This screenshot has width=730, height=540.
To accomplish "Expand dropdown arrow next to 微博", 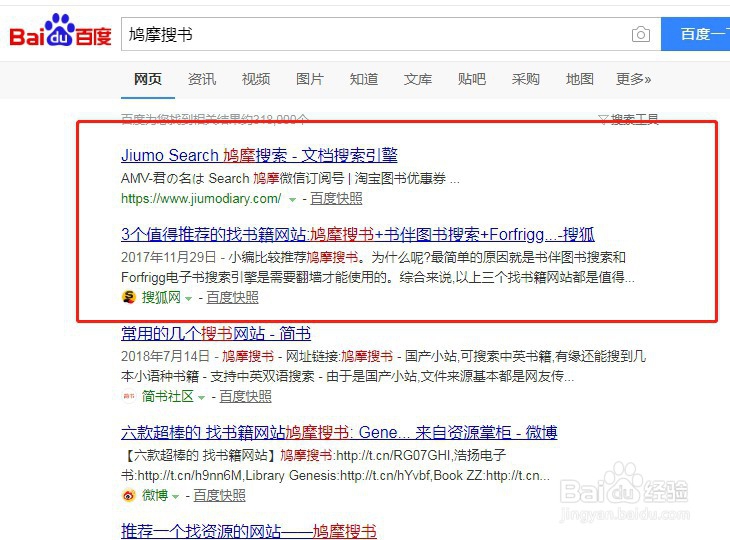I will (x=176, y=496).
